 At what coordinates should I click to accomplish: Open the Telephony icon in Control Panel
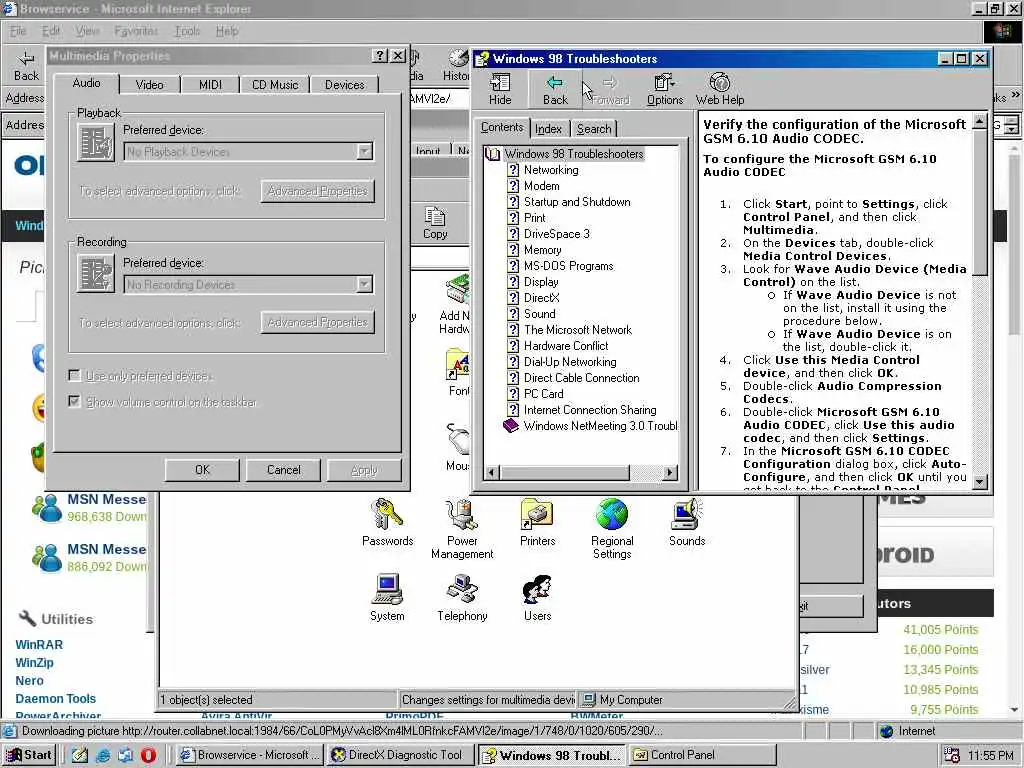point(462,598)
